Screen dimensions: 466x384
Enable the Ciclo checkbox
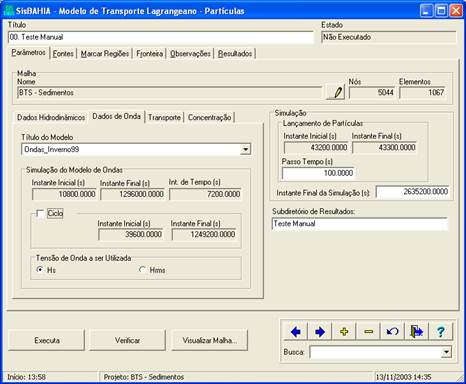click(40, 213)
